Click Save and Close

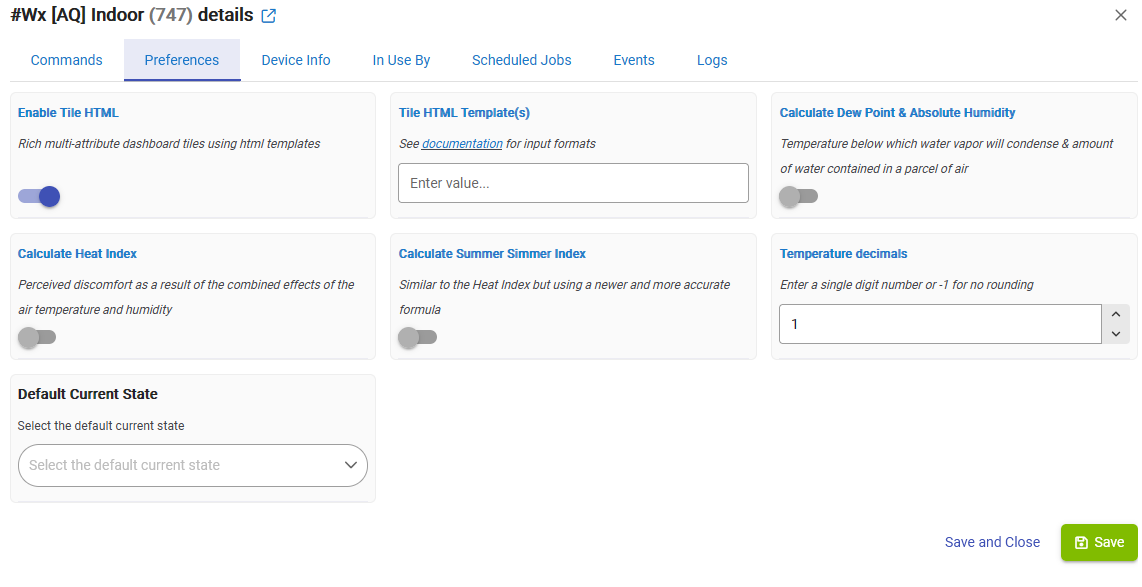click(x=992, y=543)
